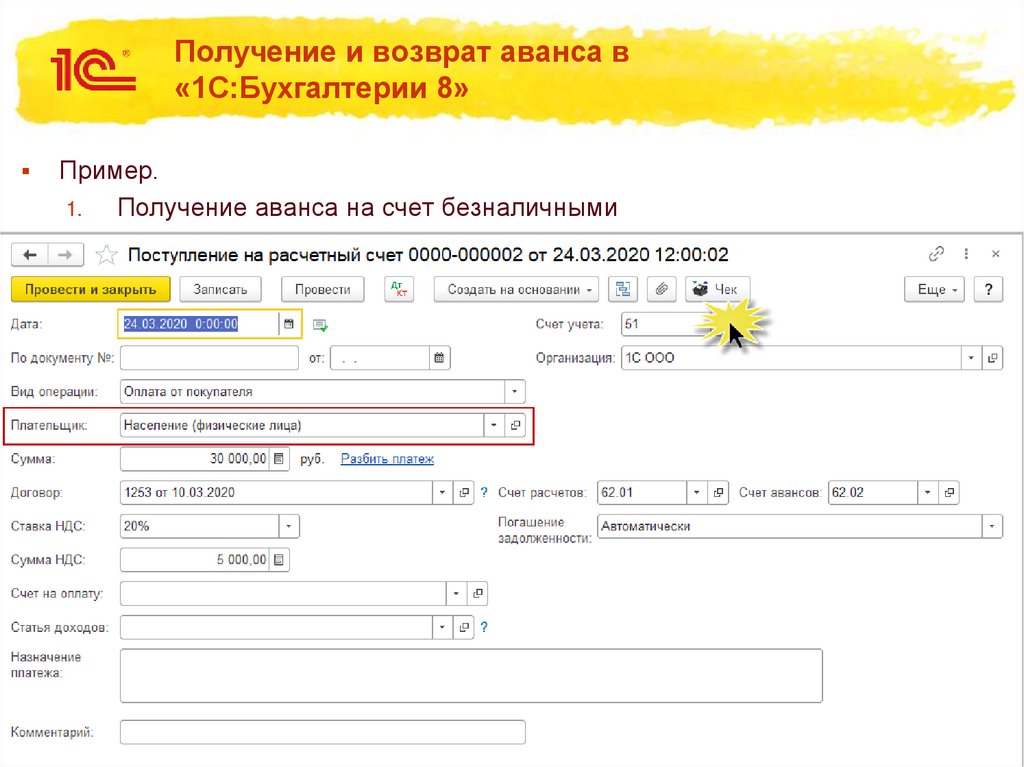This screenshot has height=767, width=1024.
Task: Attach files with the paperclip icon
Action: point(661,289)
